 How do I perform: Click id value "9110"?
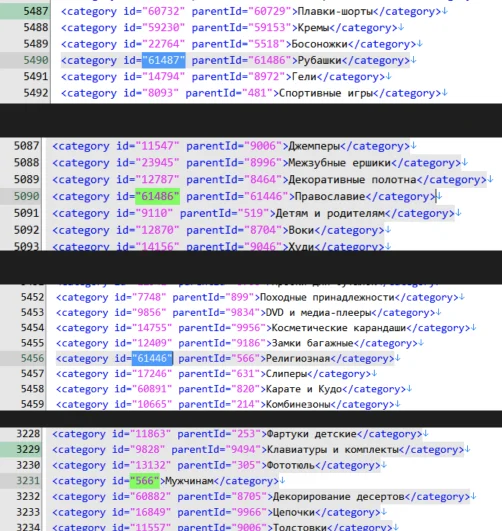(154, 213)
